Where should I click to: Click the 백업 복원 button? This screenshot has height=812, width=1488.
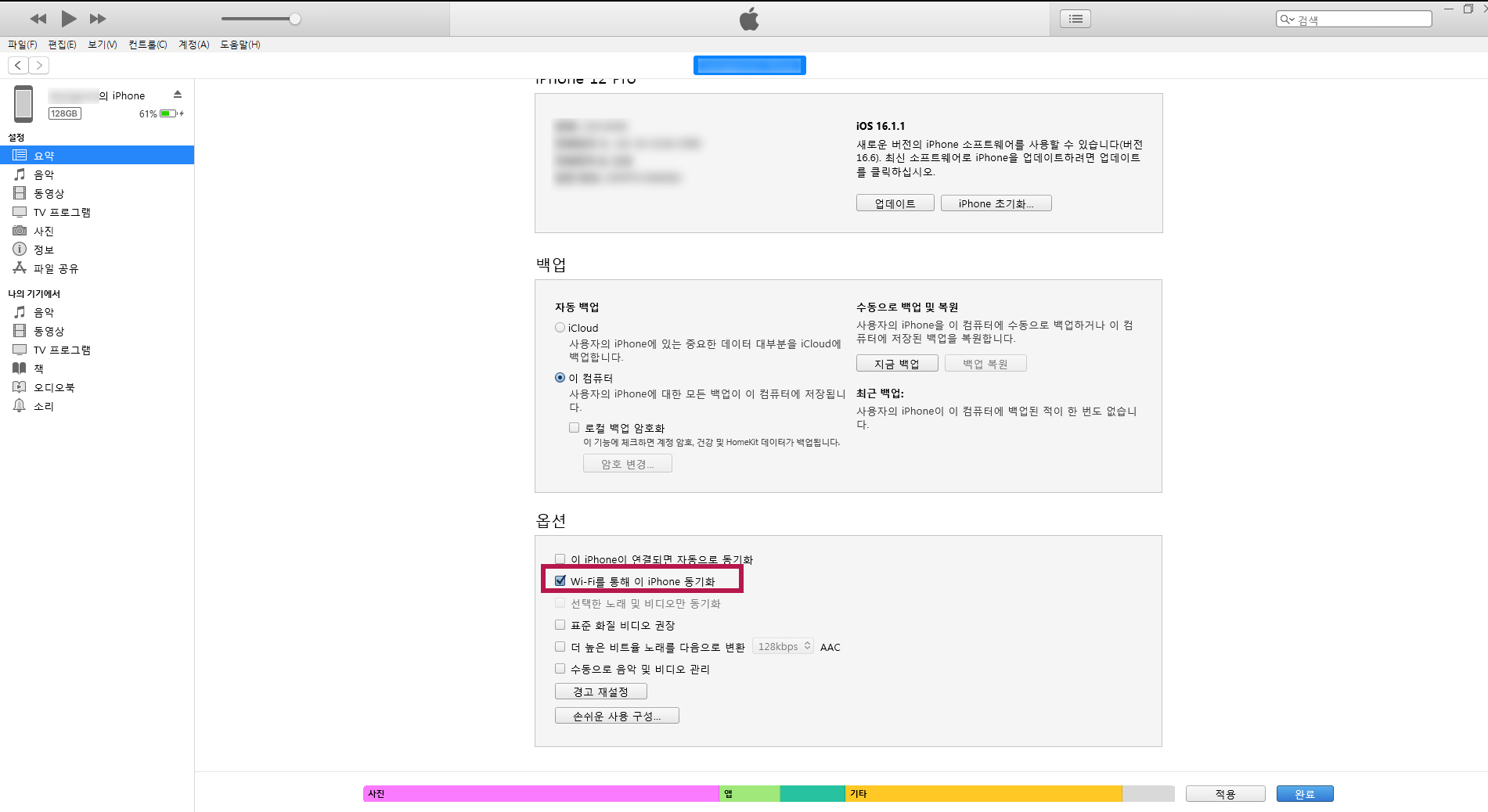pyautogui.click(x=985, y=364)
